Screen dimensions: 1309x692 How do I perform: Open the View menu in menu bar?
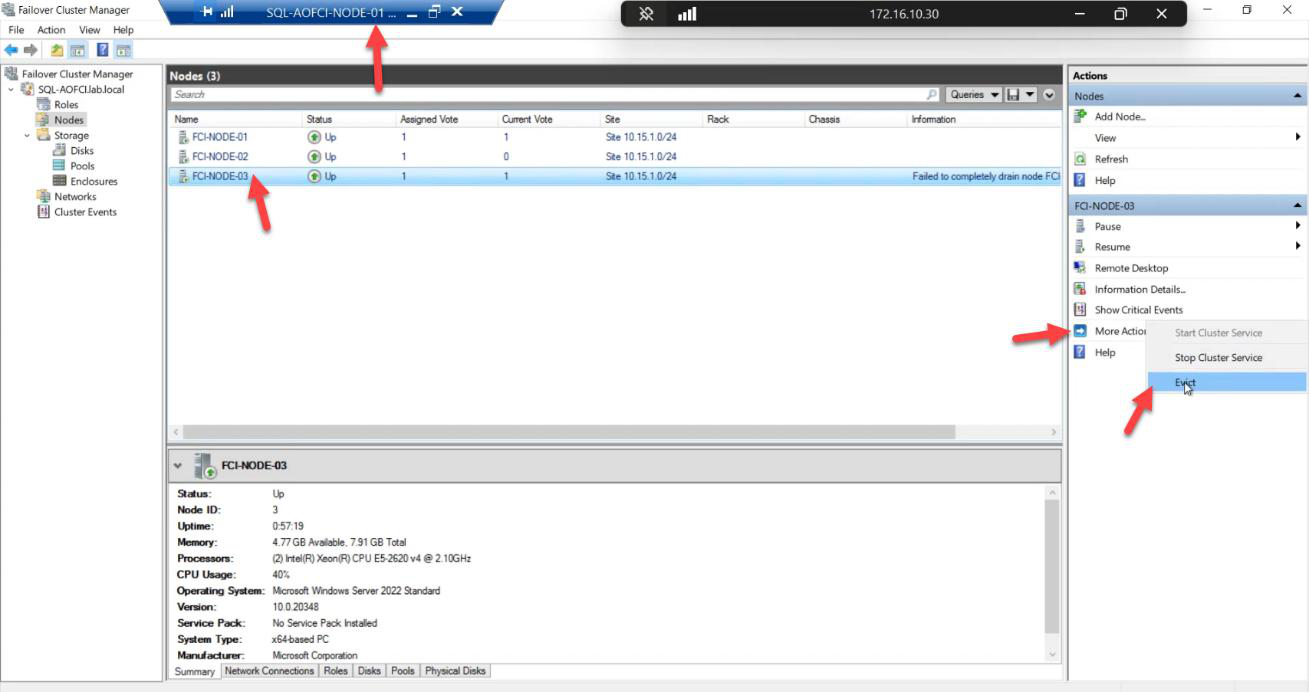tap(90, 30)
